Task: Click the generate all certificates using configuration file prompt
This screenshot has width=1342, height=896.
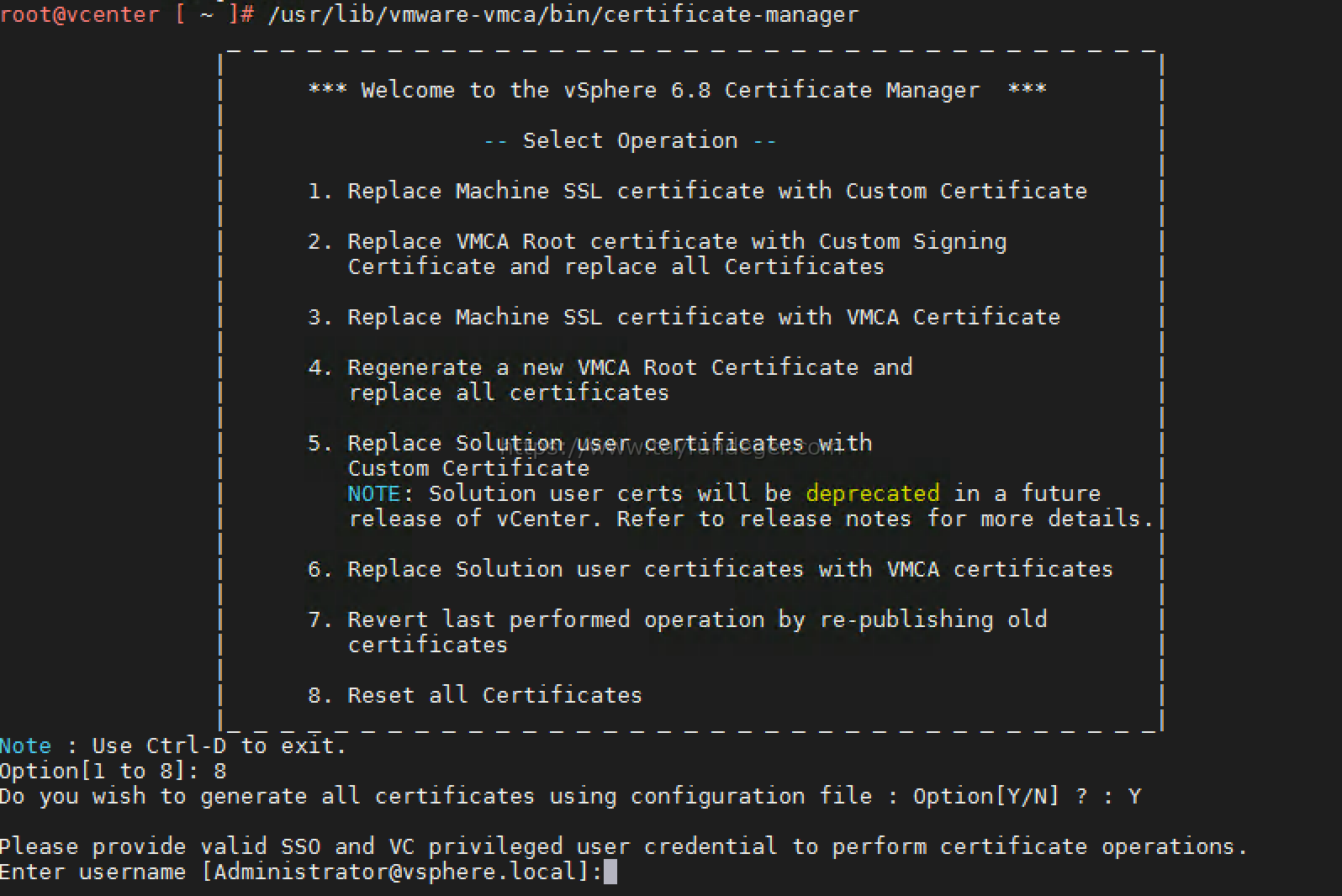Action: pyautogui.click(x=571, y=796)
